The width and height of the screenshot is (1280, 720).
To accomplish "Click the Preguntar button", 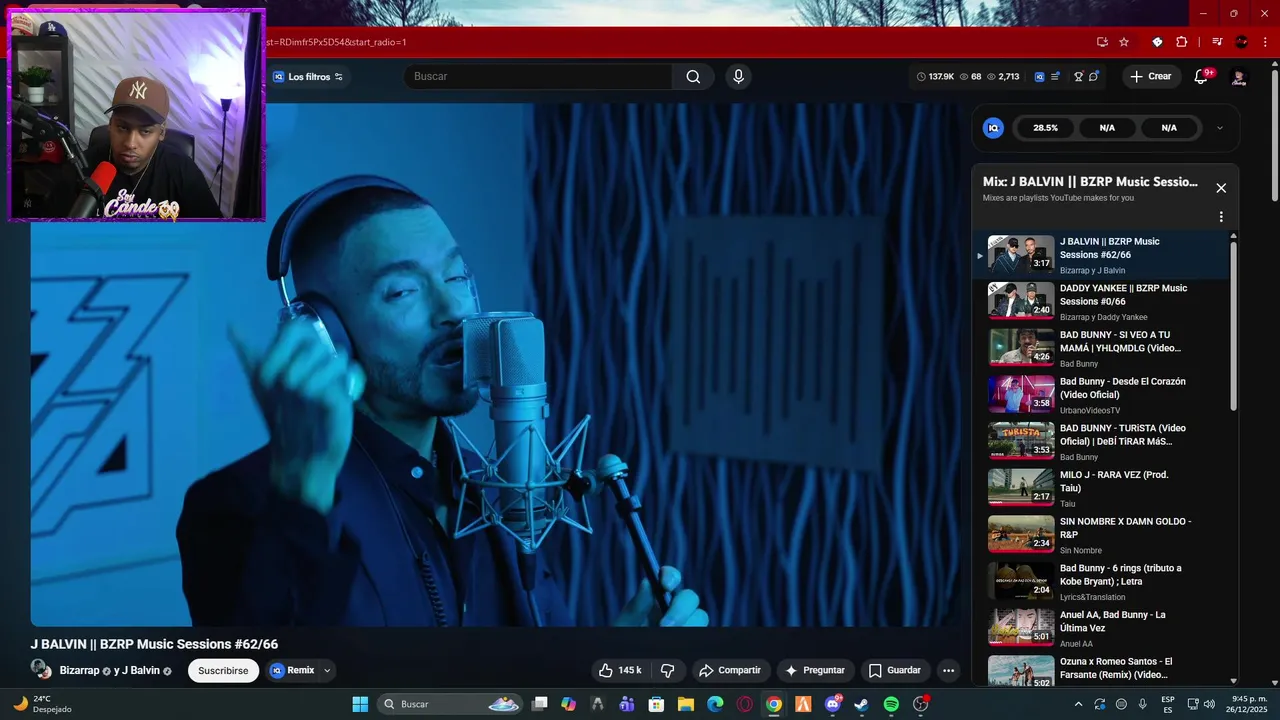I will 815,670.
